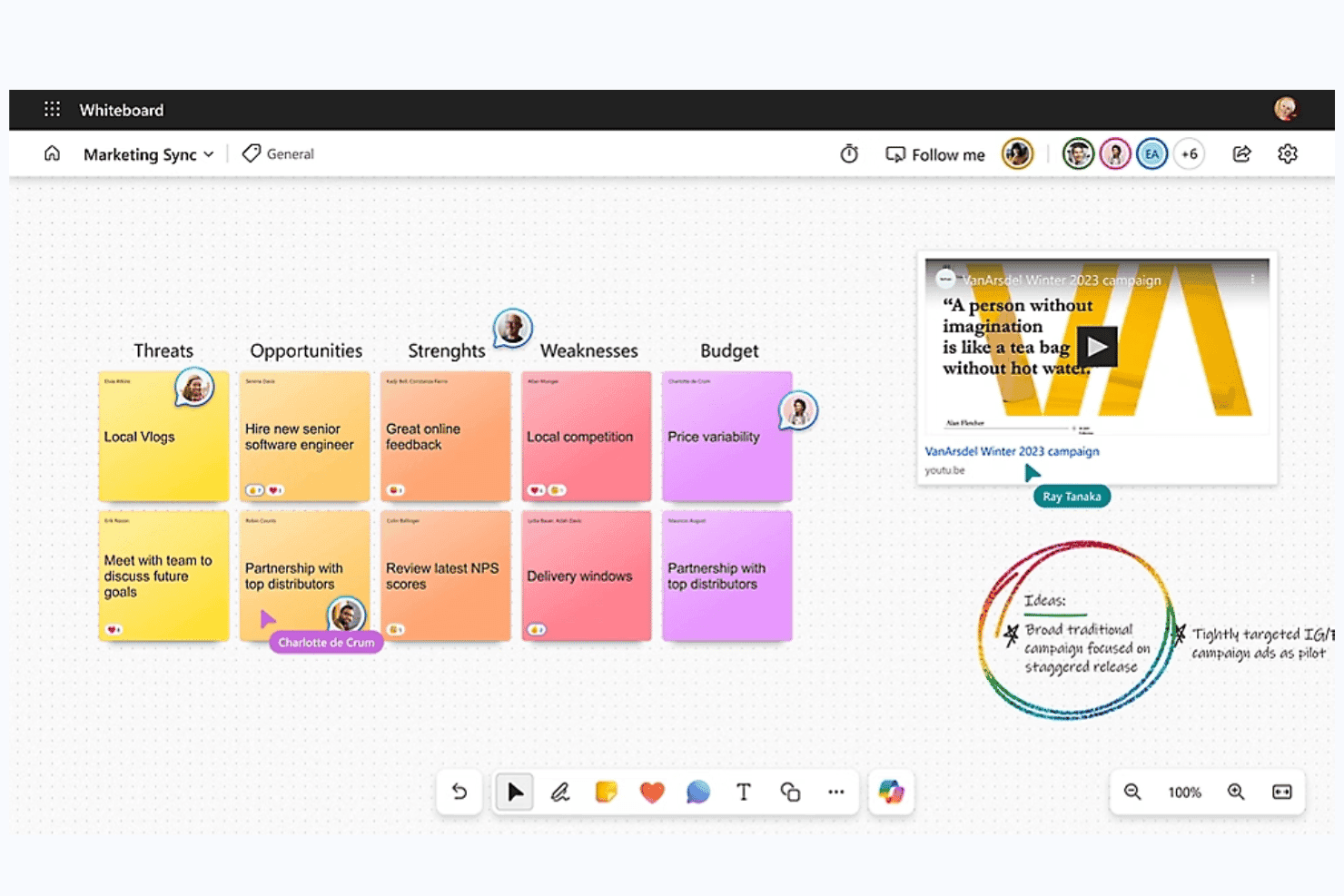The height and width of the screenshot is (896, 1344).
Task: Zoom in on the canvas
Action: click(x=1236, y=792)
